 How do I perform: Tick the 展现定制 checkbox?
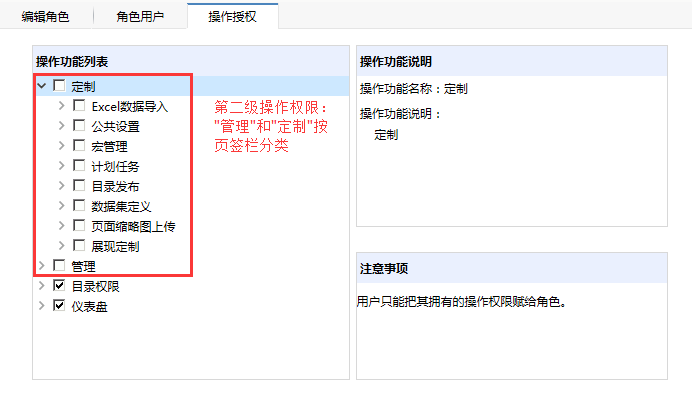(x=79, y=245)
